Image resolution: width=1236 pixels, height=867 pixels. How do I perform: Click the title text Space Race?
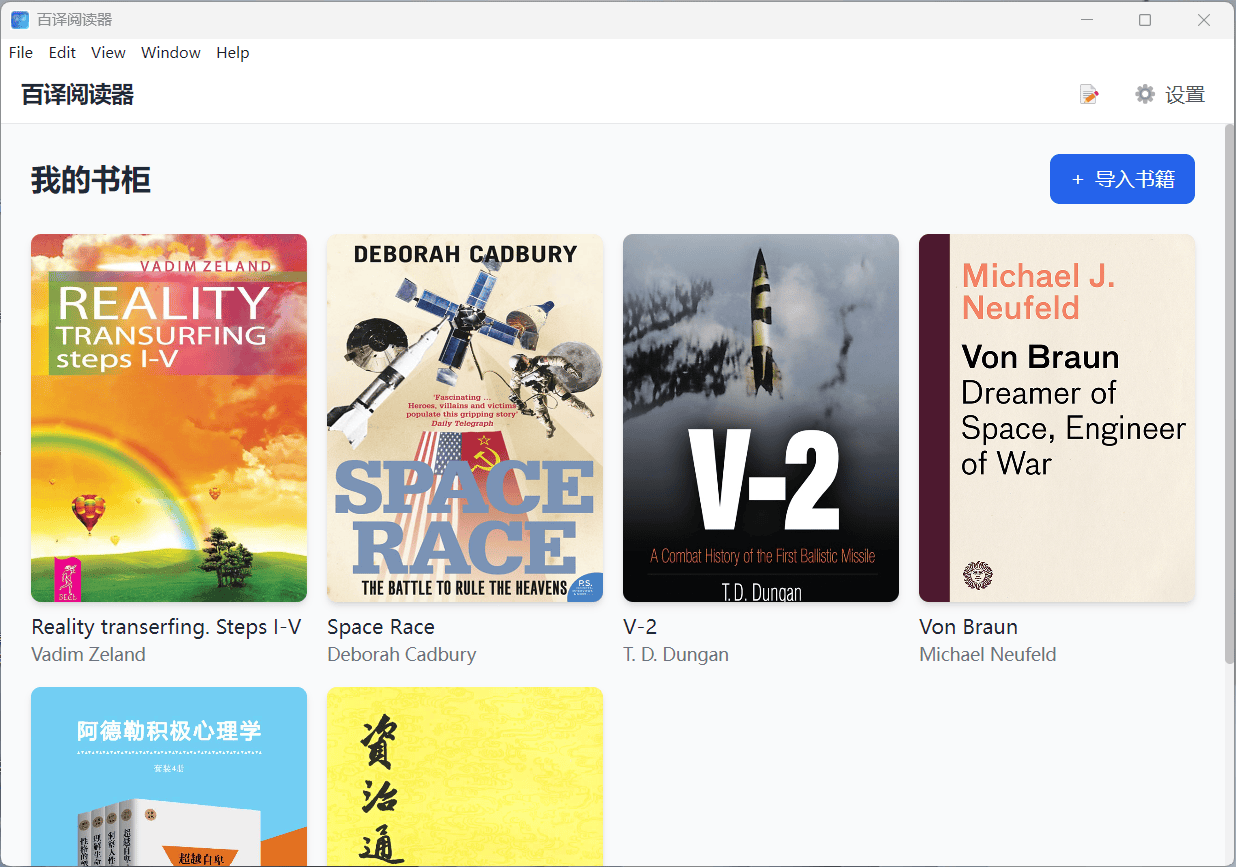tap(380, 626)
